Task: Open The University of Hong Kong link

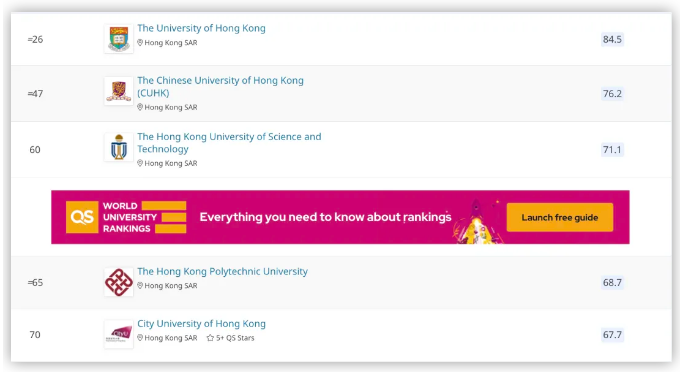Action: click(x=201, y=28)
